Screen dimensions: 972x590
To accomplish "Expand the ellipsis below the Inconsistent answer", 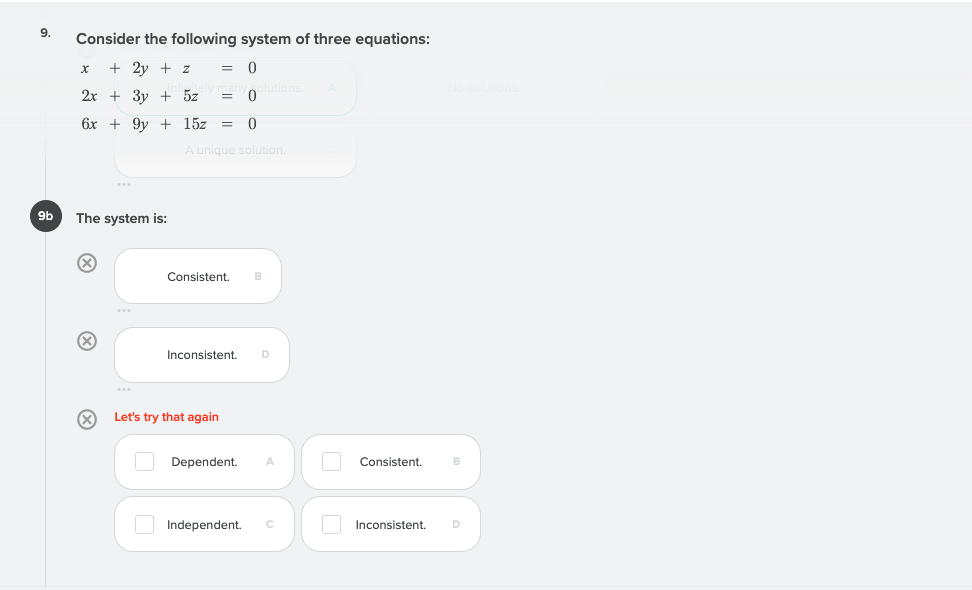I will pos(123,388).
